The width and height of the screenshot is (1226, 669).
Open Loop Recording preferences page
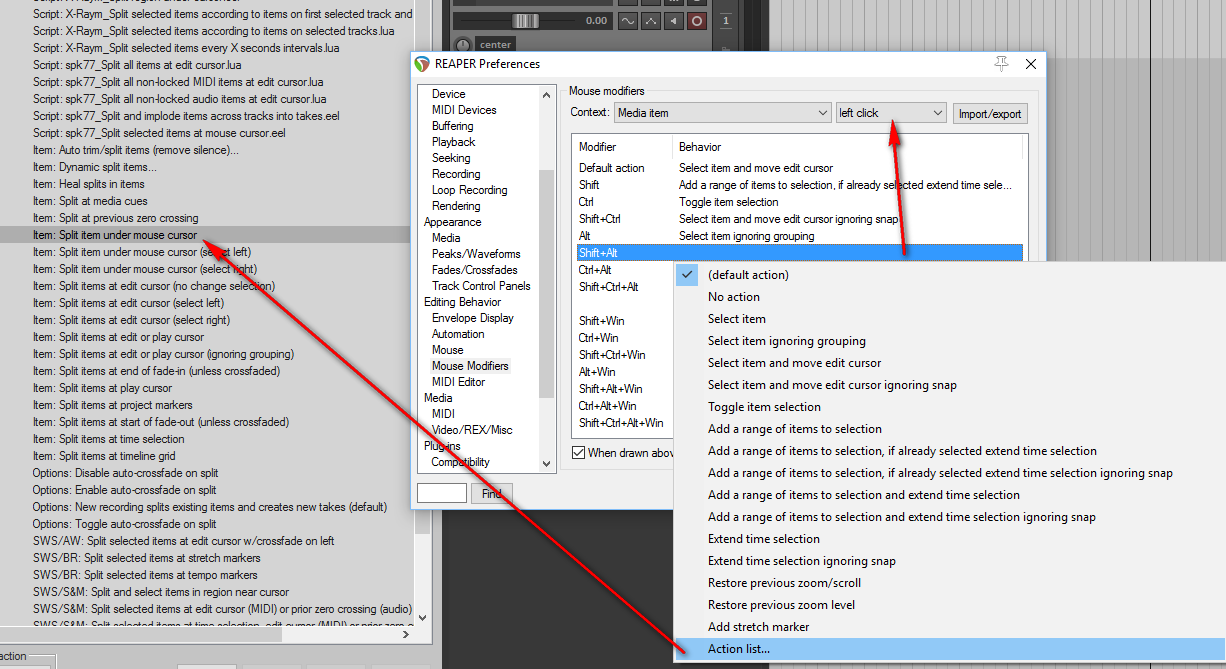pos(470,190)
